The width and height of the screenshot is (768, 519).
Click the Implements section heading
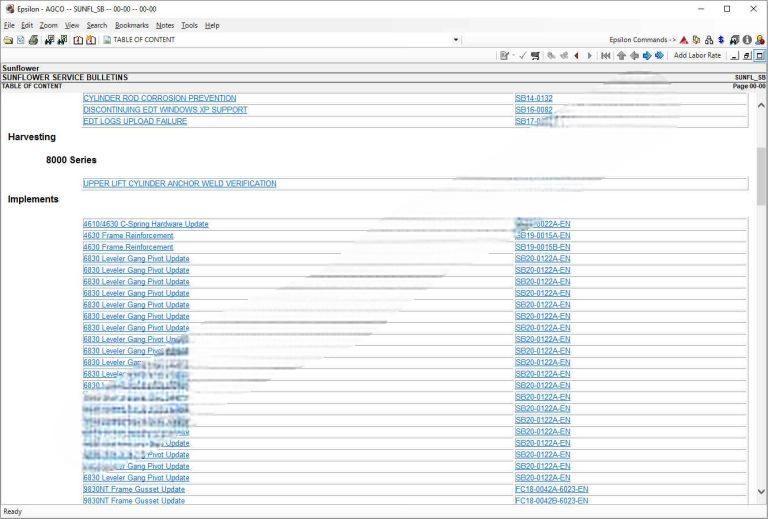pos(33,199)
